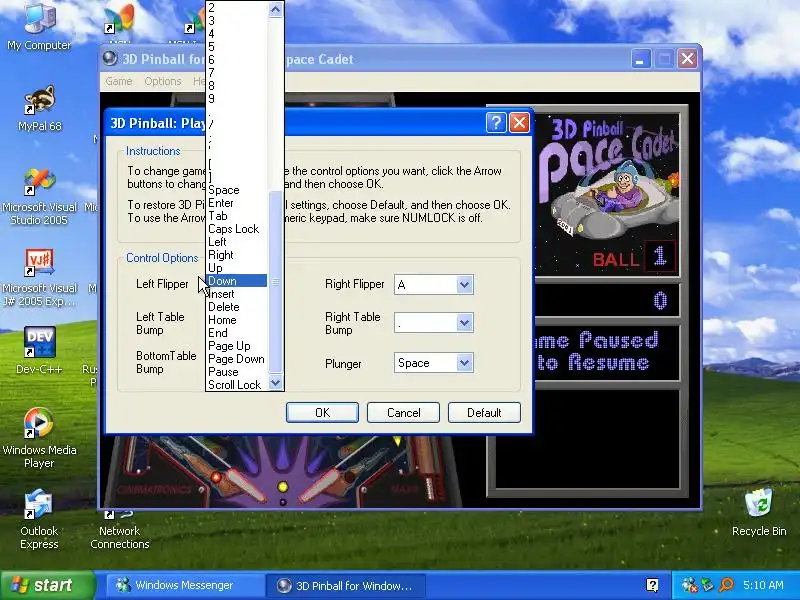The width and height of the screenshot is (800, 600).
Task: Open the Network Connections desktop icon
Action: click(x=120, y=529)
